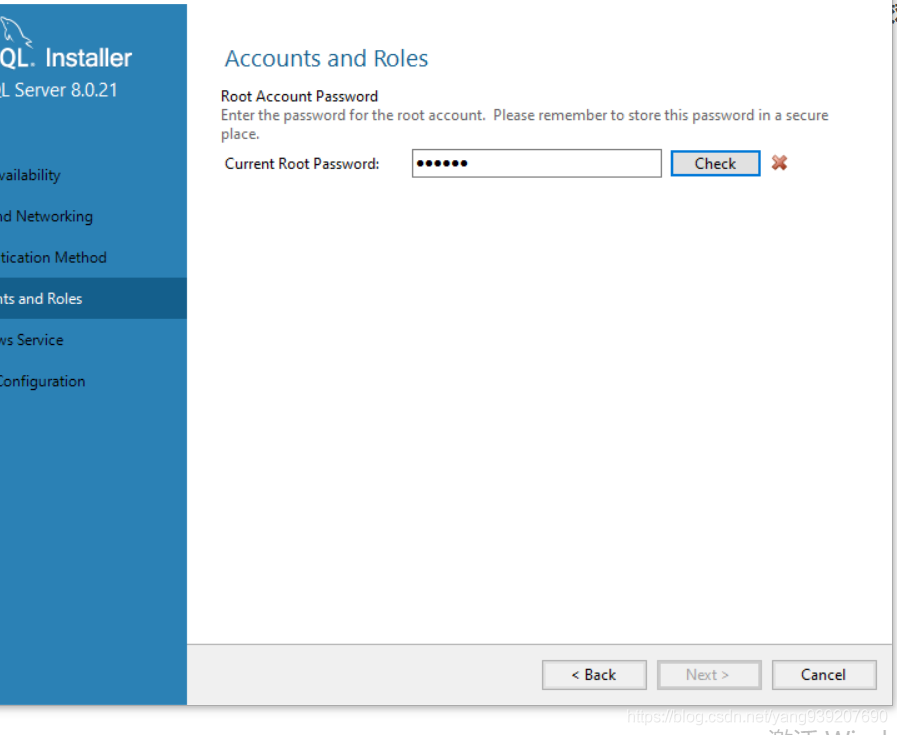Click the Next > button
Viewport: 897px width, 735px height.
pyautogui.click(x=709, y=675)
